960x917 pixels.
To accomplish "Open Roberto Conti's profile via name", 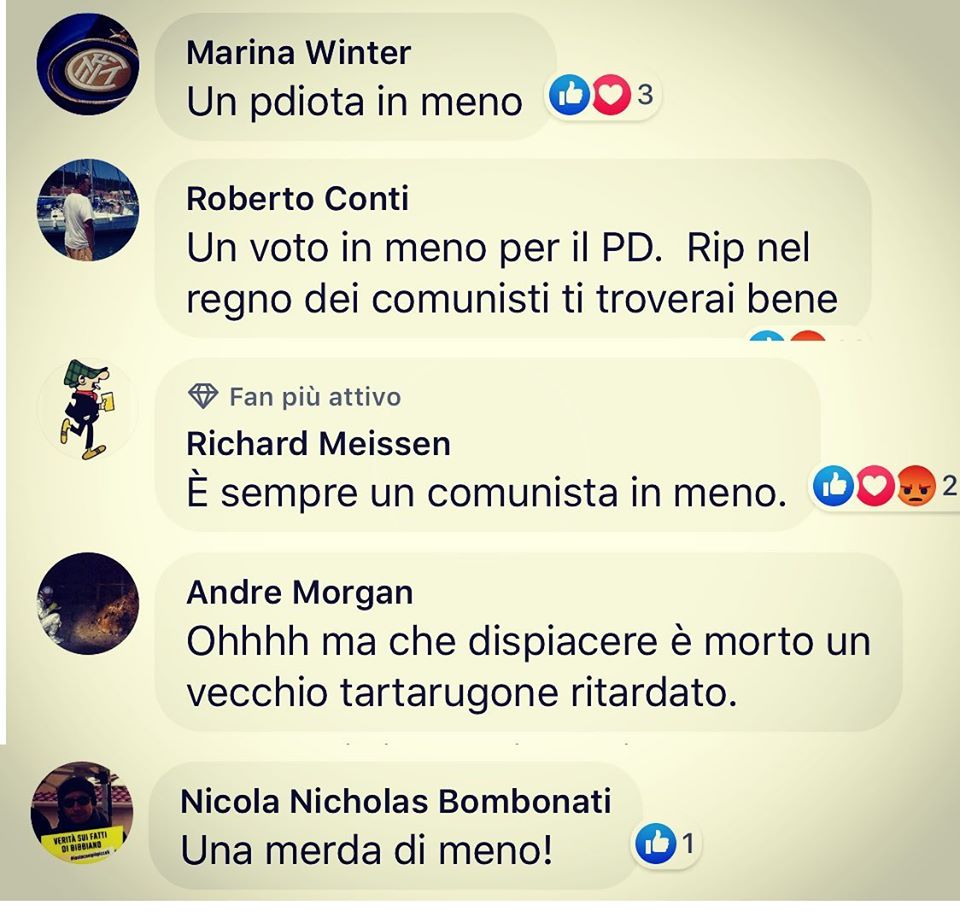I will [x=298, y=199].
